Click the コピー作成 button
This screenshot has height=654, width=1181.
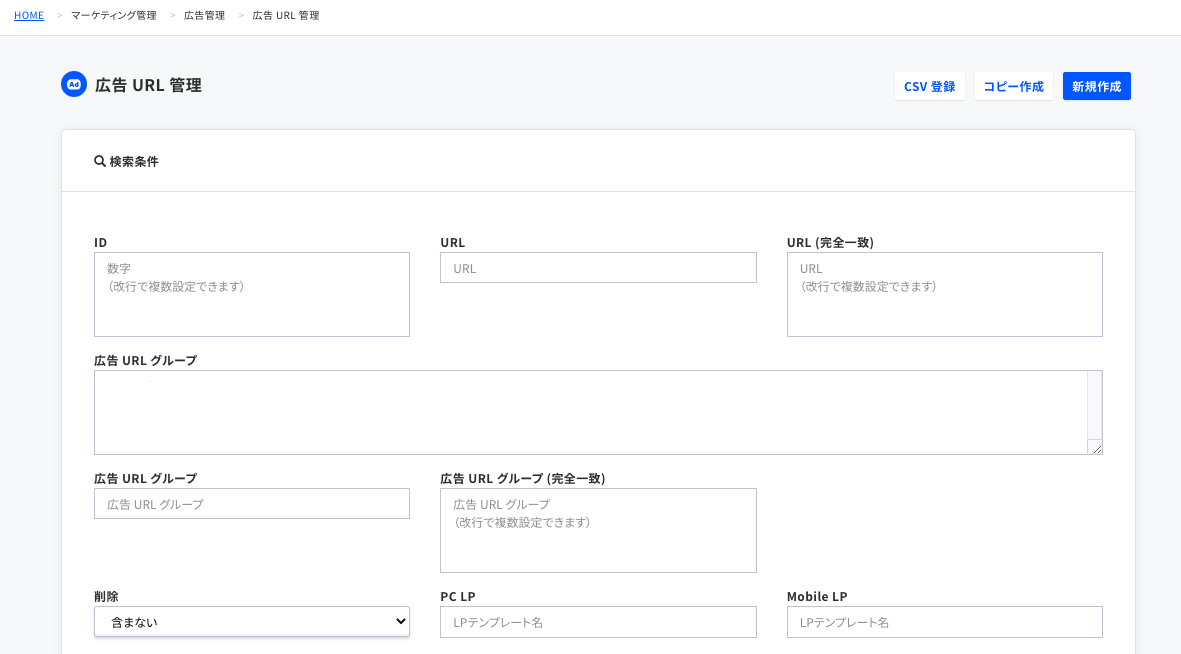1013,86
